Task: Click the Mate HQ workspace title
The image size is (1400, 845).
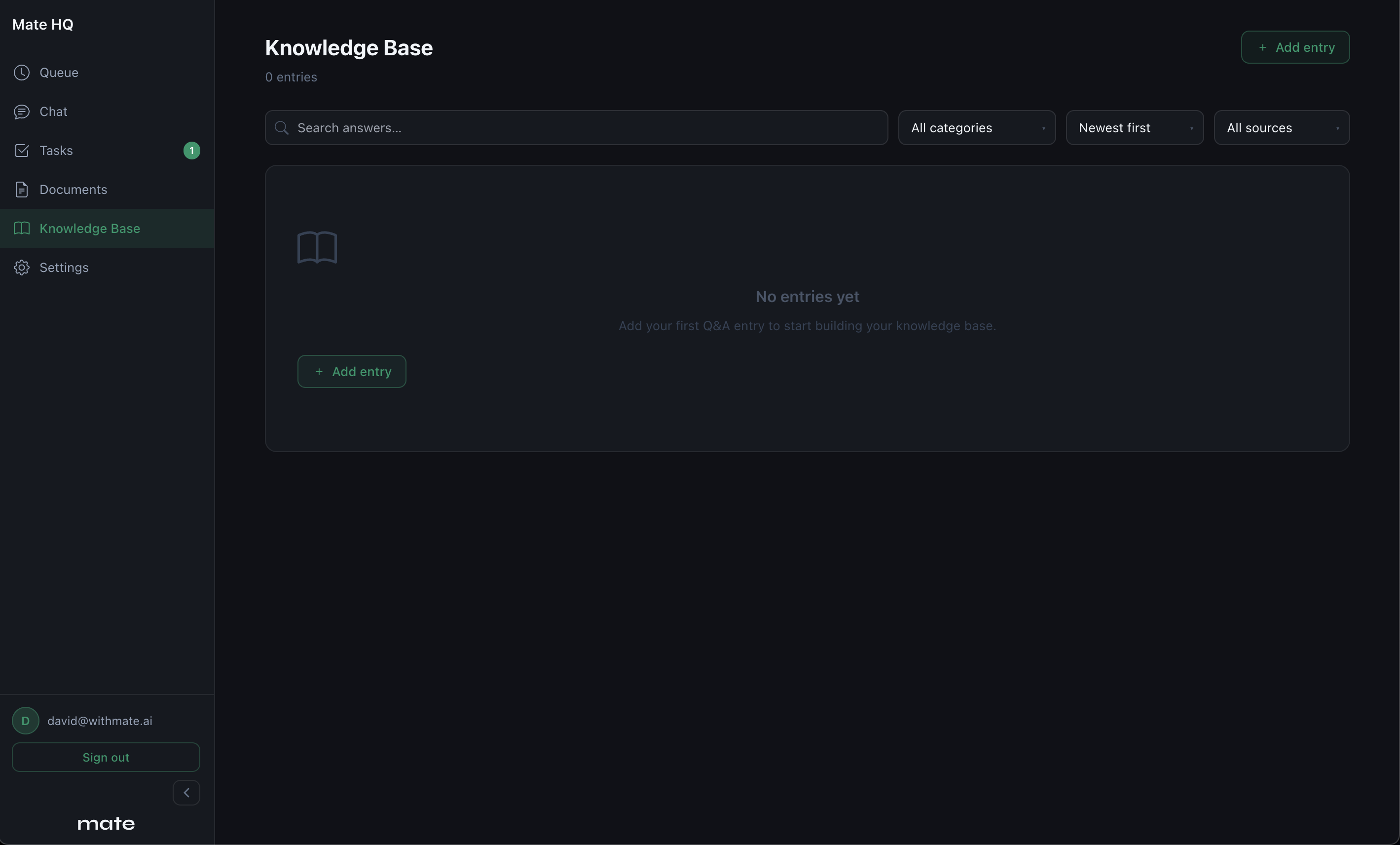Action: tap(42, 25)
